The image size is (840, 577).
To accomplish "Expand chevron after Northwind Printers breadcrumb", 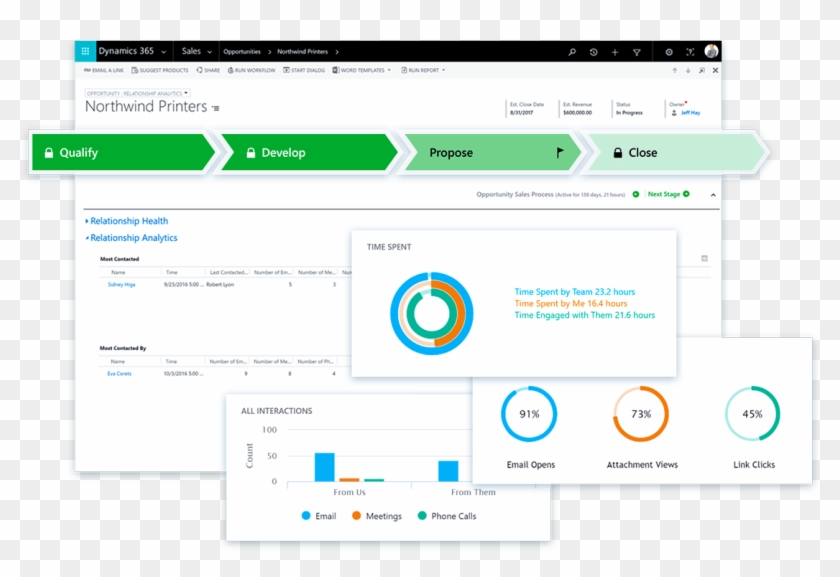I will point(337,52).
